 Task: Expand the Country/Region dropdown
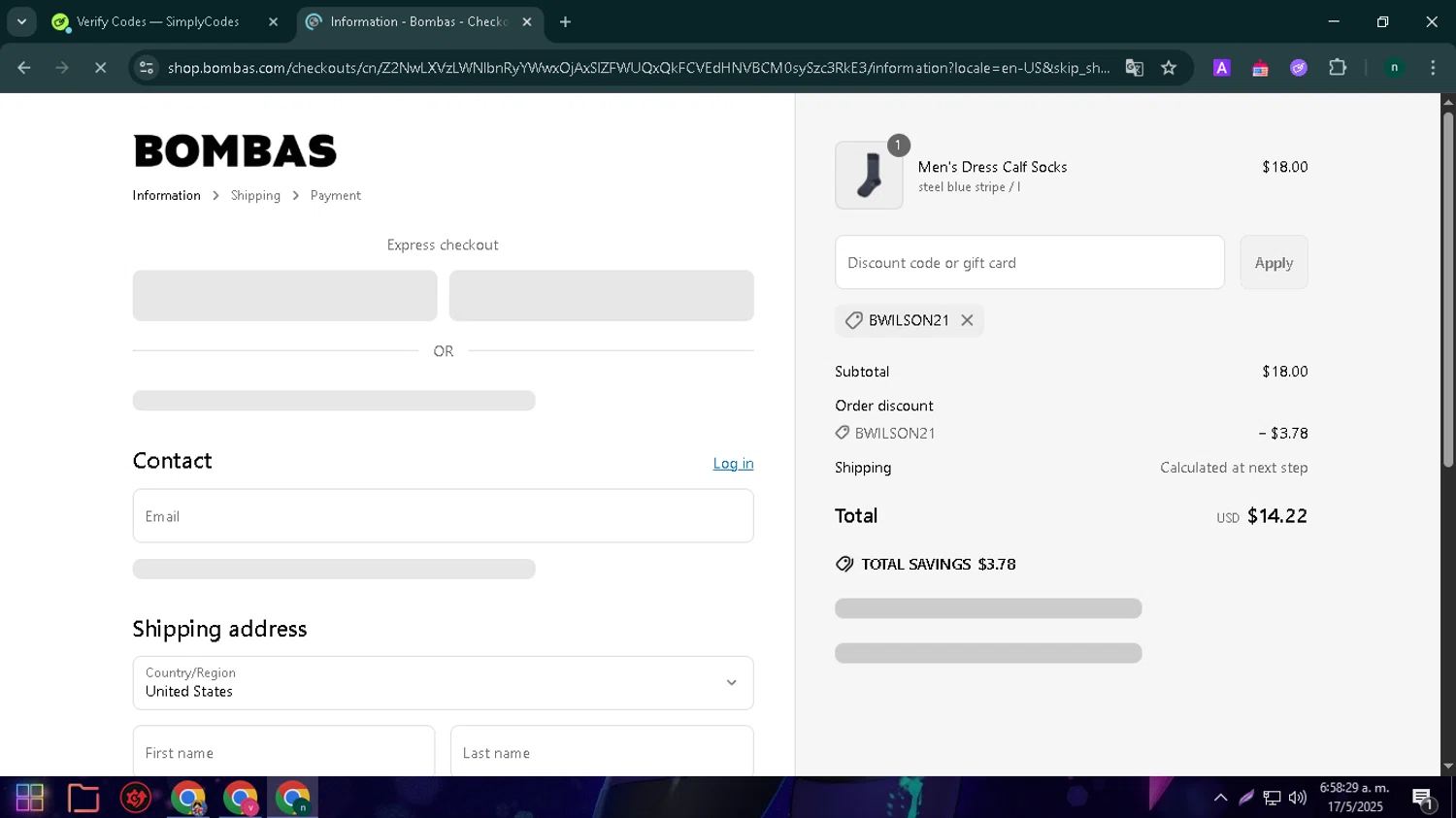(443, 683)
